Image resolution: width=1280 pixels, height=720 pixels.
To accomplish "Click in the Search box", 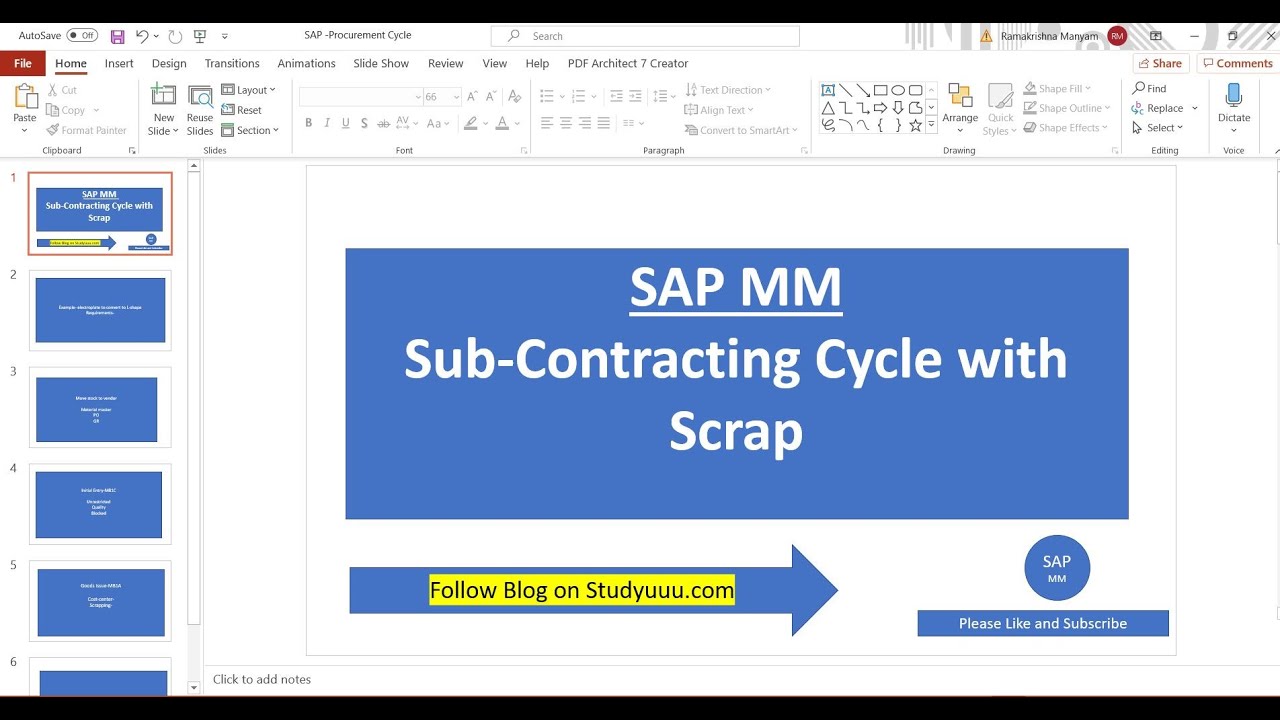I will point(645,36).
